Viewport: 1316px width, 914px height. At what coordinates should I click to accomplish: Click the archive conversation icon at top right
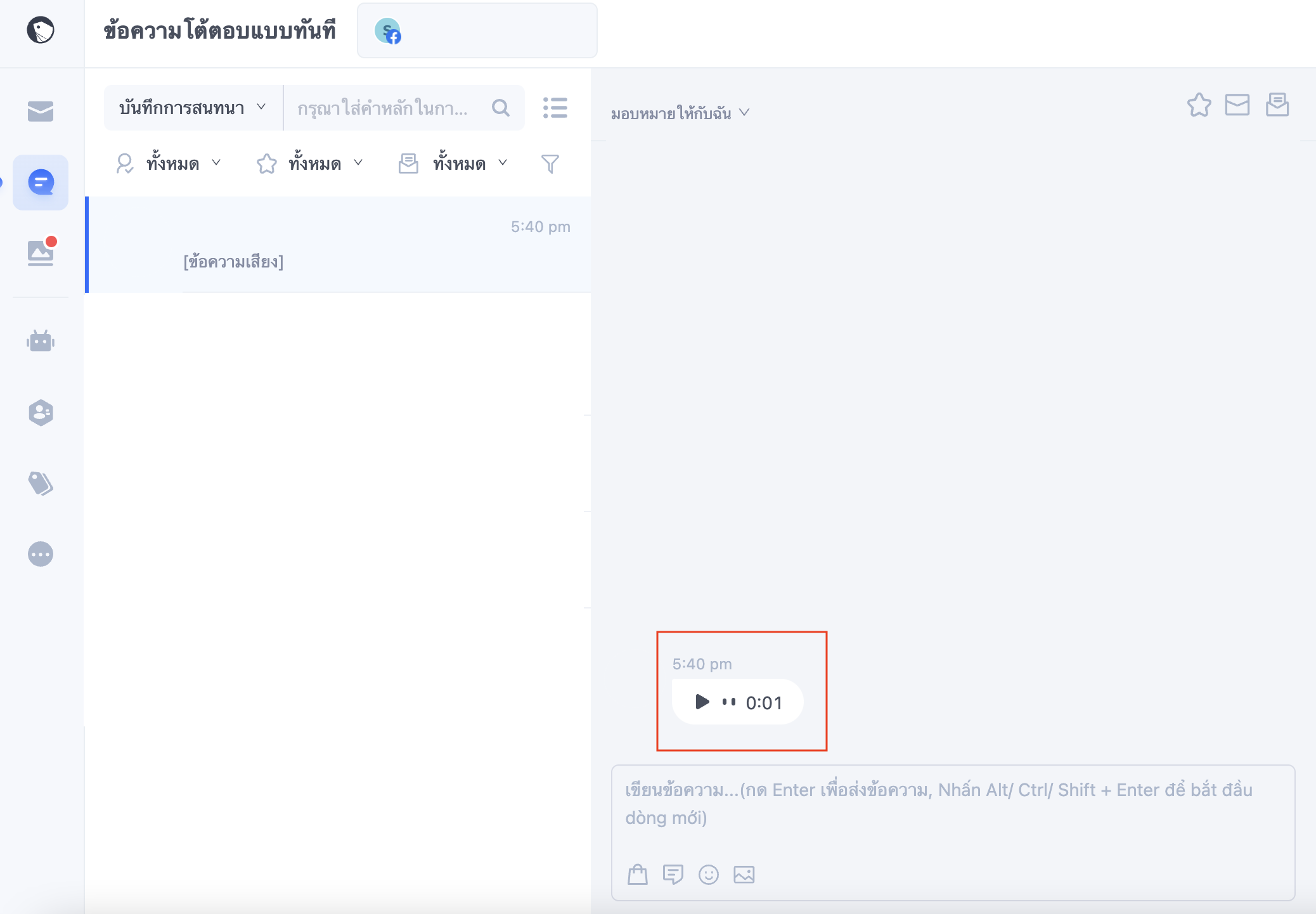coord(1277,105)
